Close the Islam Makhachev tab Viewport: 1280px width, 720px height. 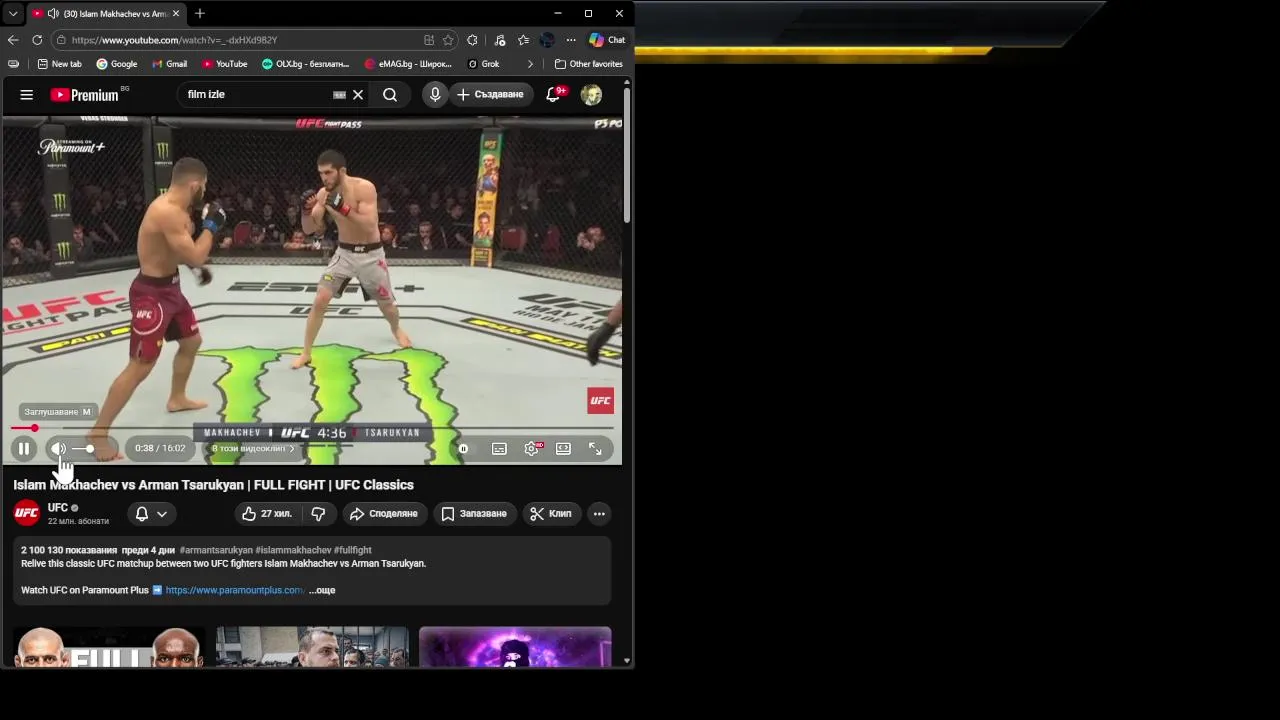pyautogui.click(x=176, y=14)
